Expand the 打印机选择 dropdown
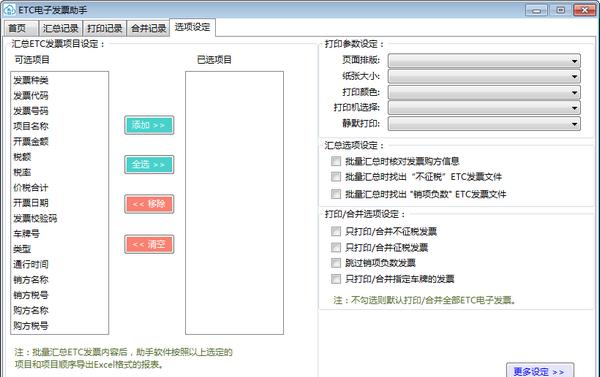600x377 pixels. click(x=484, y=108)
